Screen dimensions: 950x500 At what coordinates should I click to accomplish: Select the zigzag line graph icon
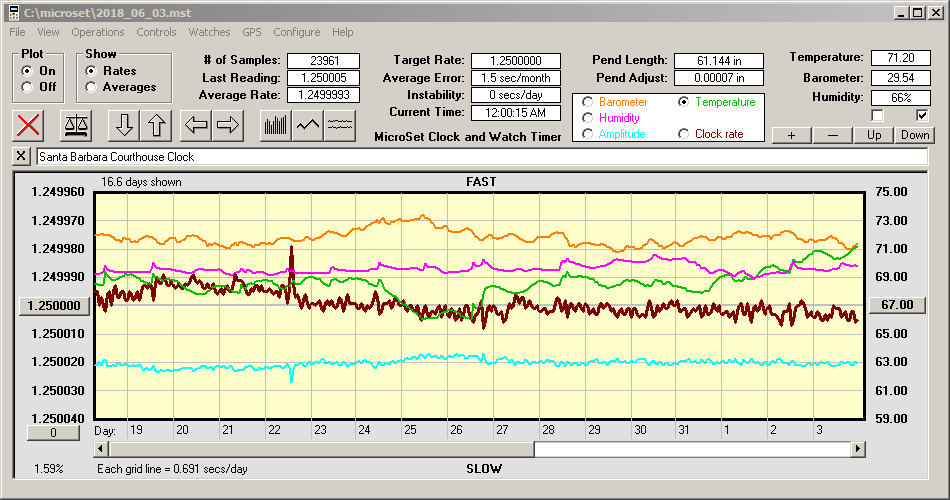tap(308, 125)
